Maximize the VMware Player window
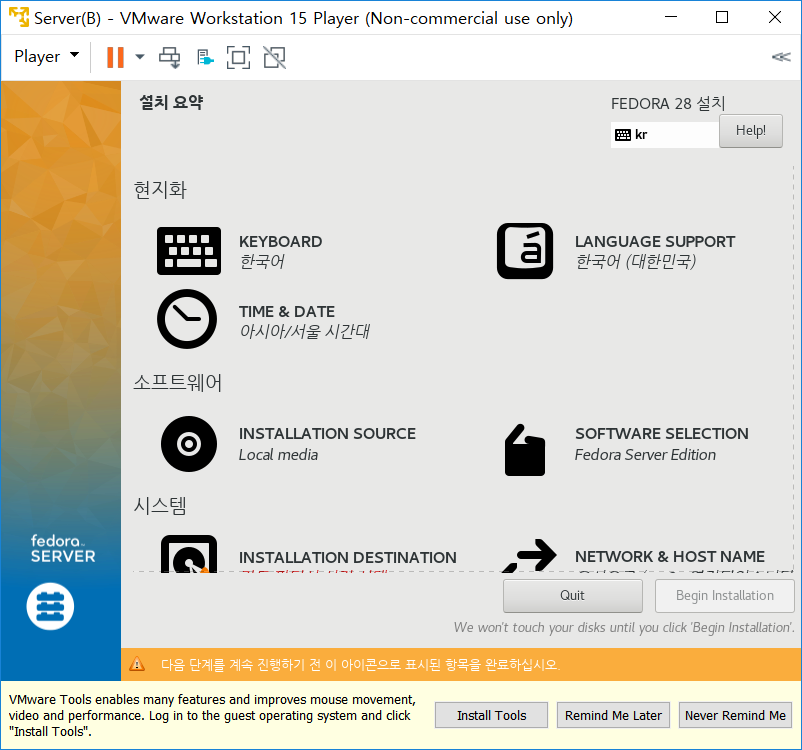This screenshot has height=750, width=802. coord(722,17)
